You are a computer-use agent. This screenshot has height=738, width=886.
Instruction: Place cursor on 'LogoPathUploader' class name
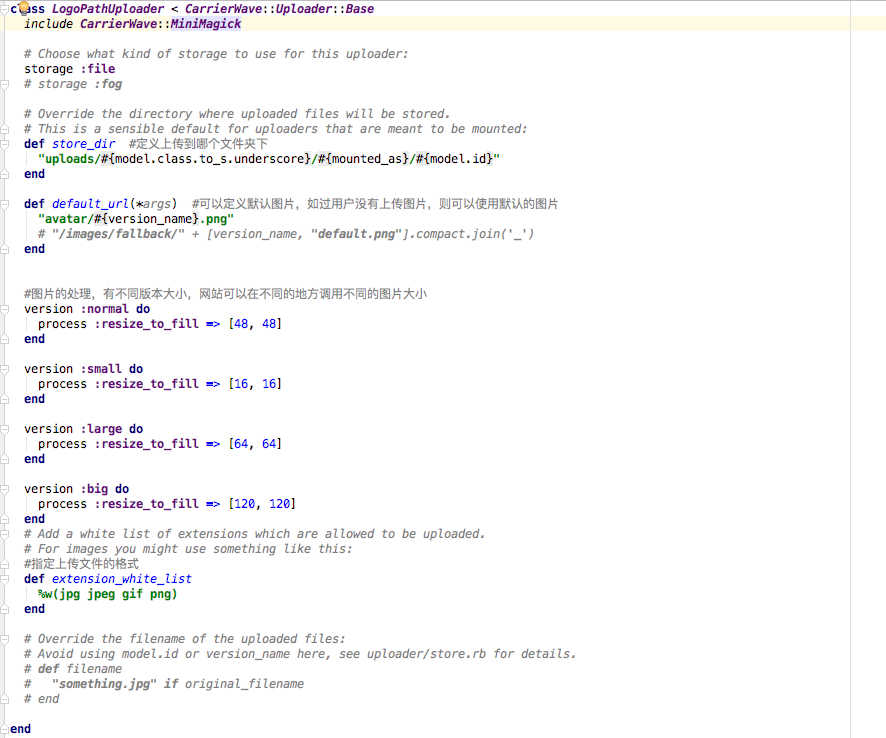pyautogui.click(x=108, y=9)
